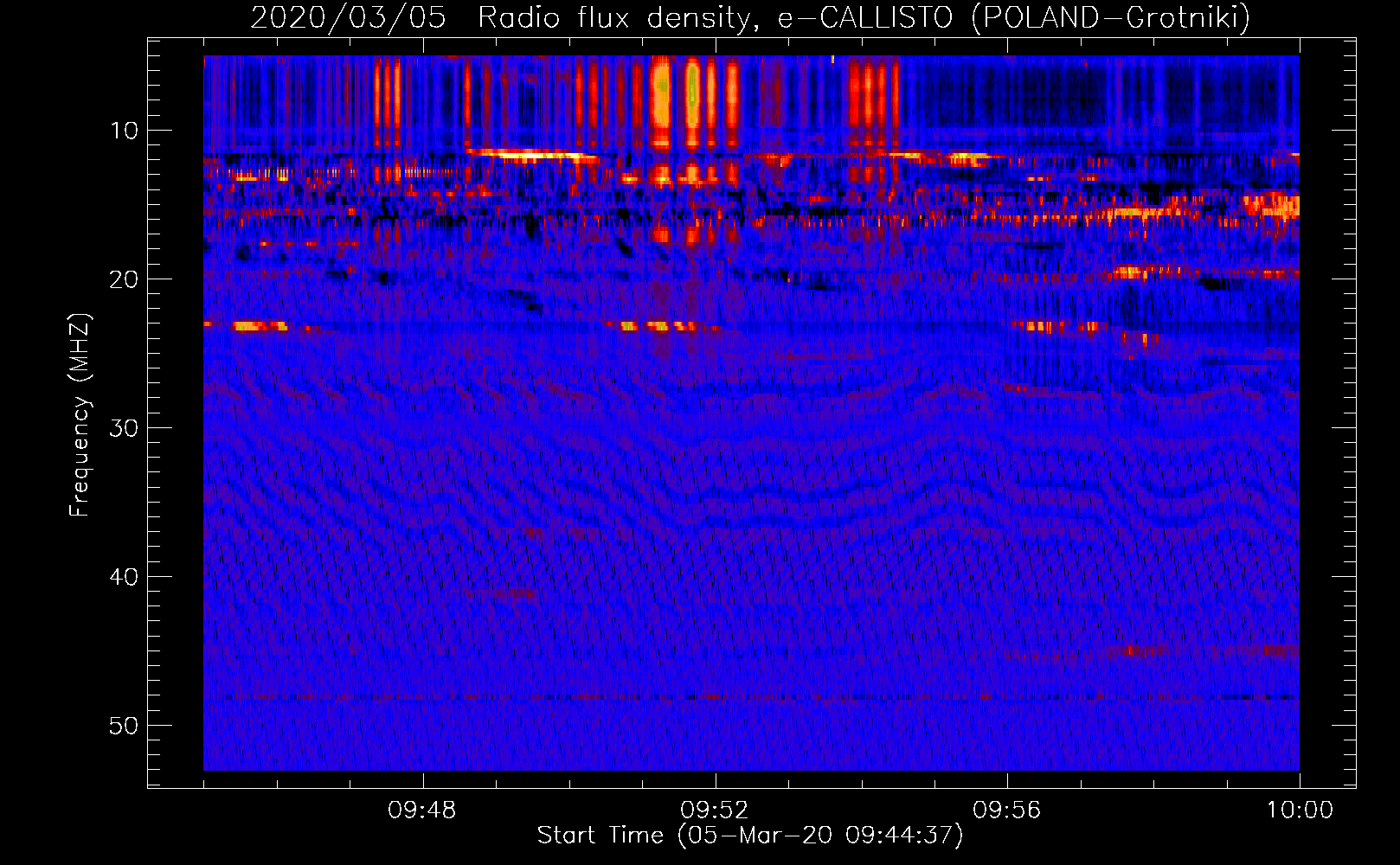Click the Frequency (MHZ) axis label
Image resolution: width=1400 pixels, height=865 pixels.
79,415
